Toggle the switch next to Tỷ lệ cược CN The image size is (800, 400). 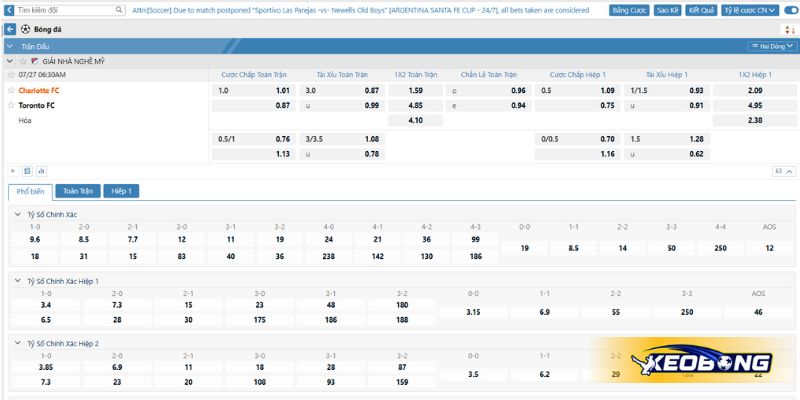[x=790, y=10]
